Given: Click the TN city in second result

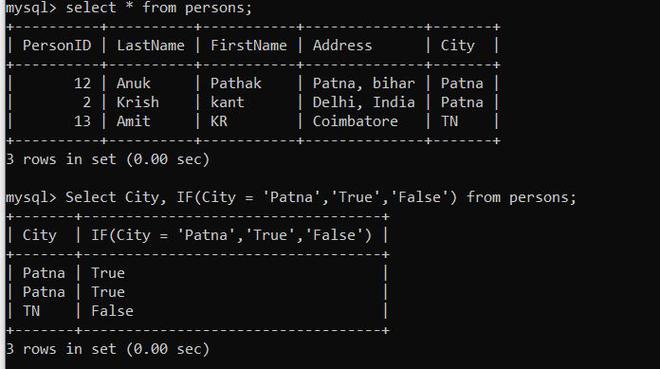Looking at the screenshot, I should tap(31, 311).
